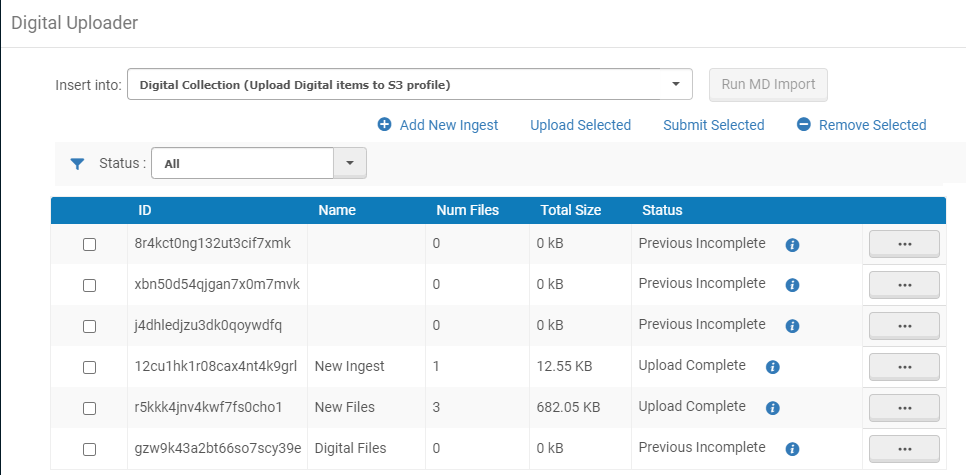Click Submit Selected link
This screenshot has width=966, height=475.
point(713,125)
